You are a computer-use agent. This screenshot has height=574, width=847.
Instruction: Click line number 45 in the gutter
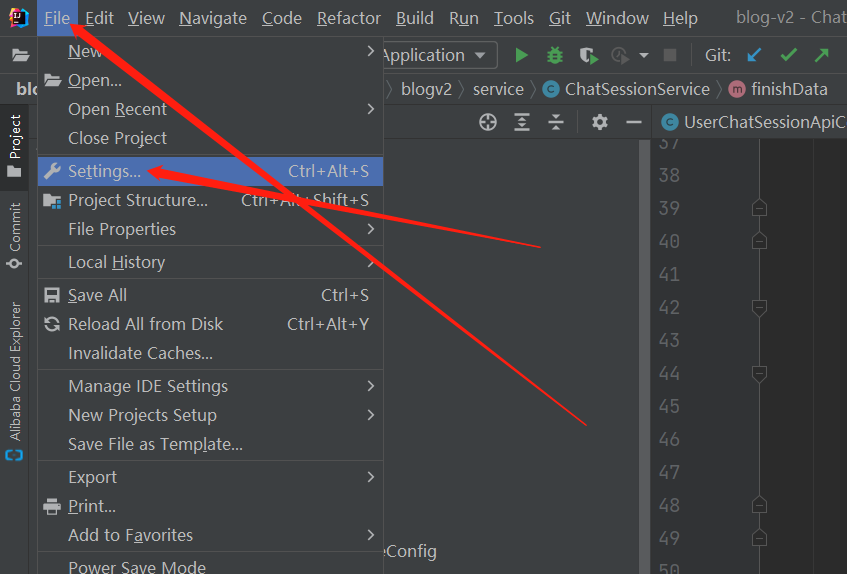tap(669, 406)
